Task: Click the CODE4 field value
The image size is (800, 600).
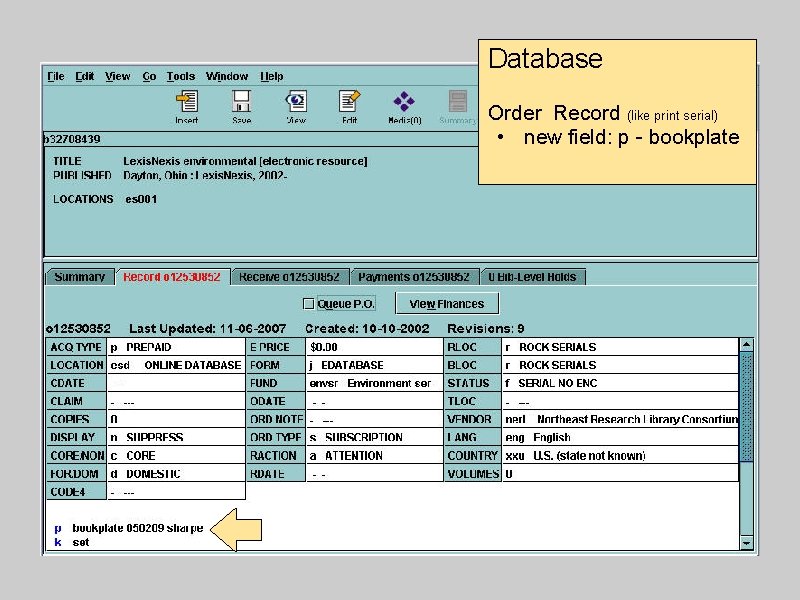Action: pyautogui.click(x=176, y=492)
